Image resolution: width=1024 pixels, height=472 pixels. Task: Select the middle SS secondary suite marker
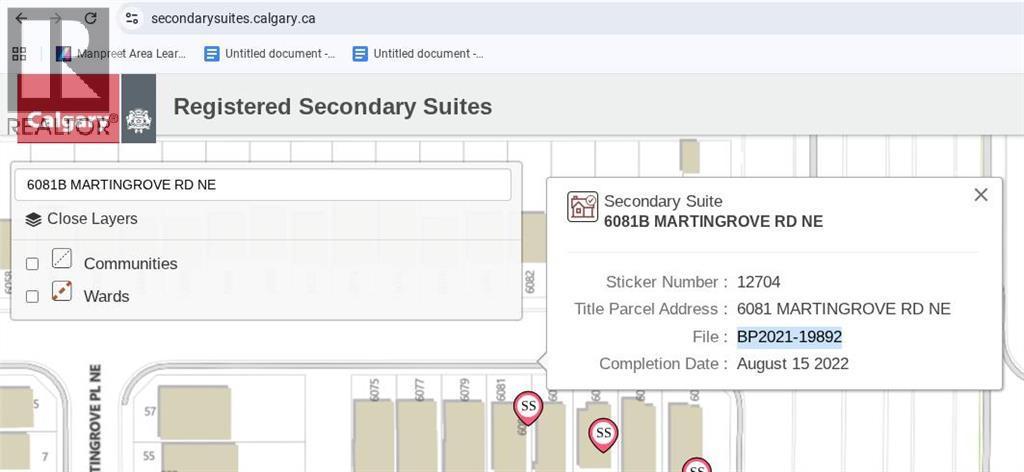coord(602,434)
